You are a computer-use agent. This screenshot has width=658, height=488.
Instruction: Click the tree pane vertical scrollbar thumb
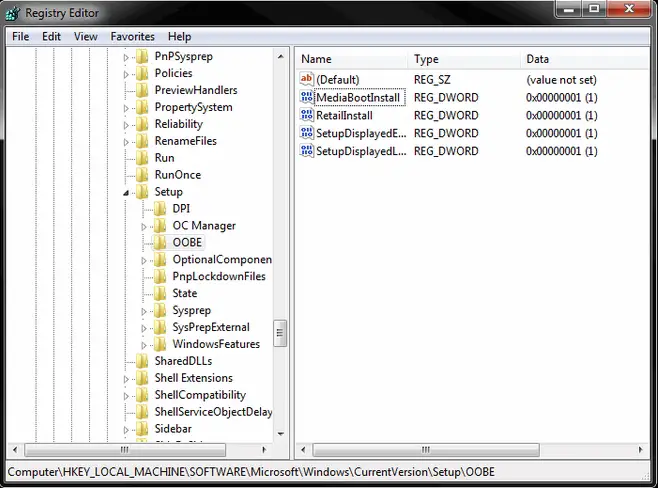click(x=280, y=333)
